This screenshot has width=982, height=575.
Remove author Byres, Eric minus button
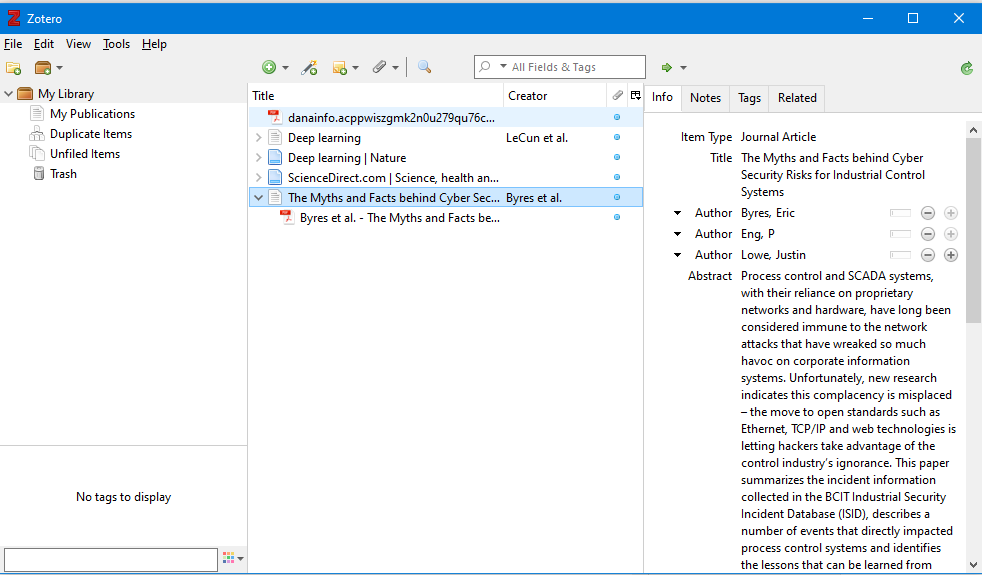coord(928,213)
